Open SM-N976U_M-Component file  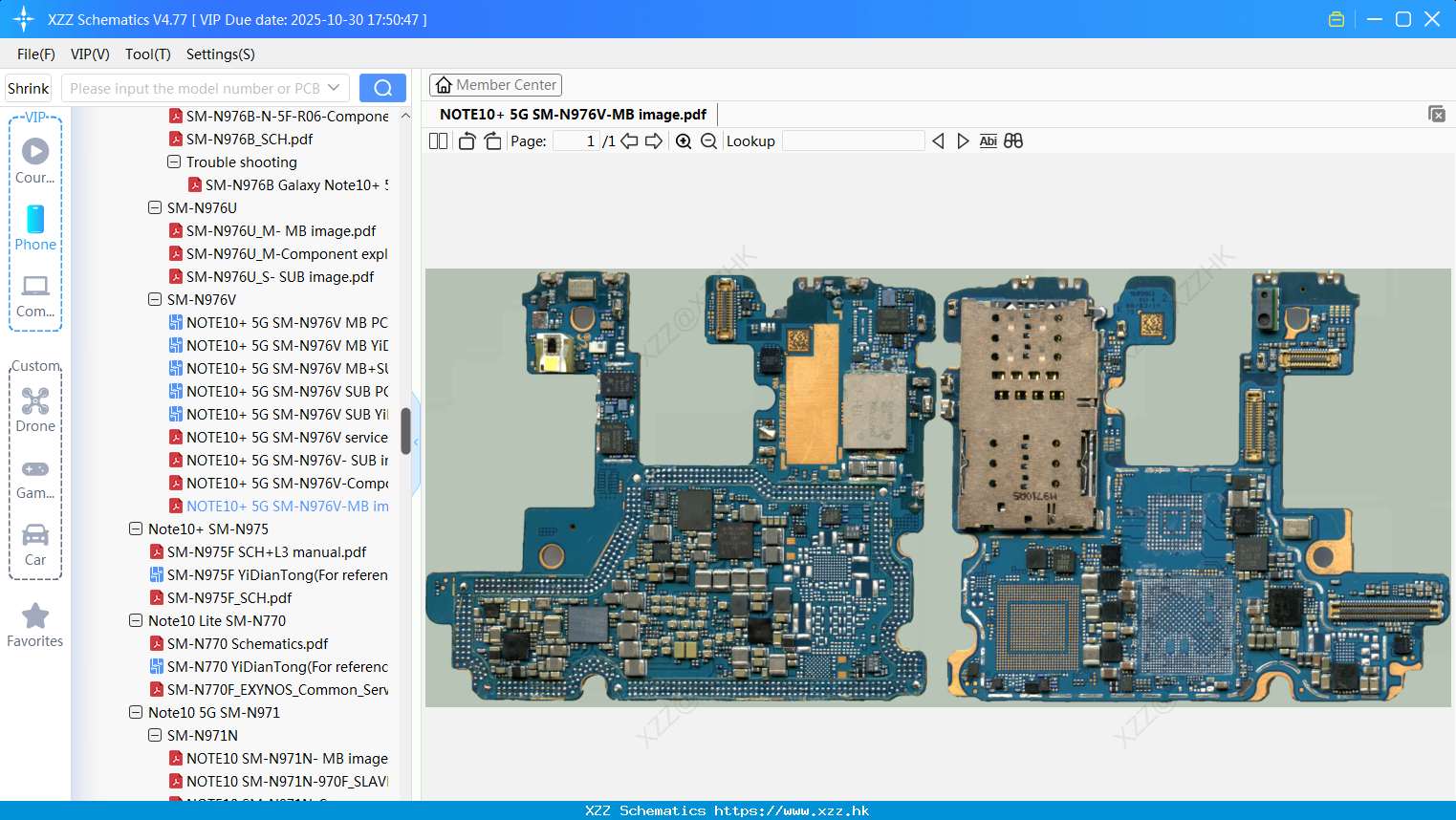tap(287, 254)
